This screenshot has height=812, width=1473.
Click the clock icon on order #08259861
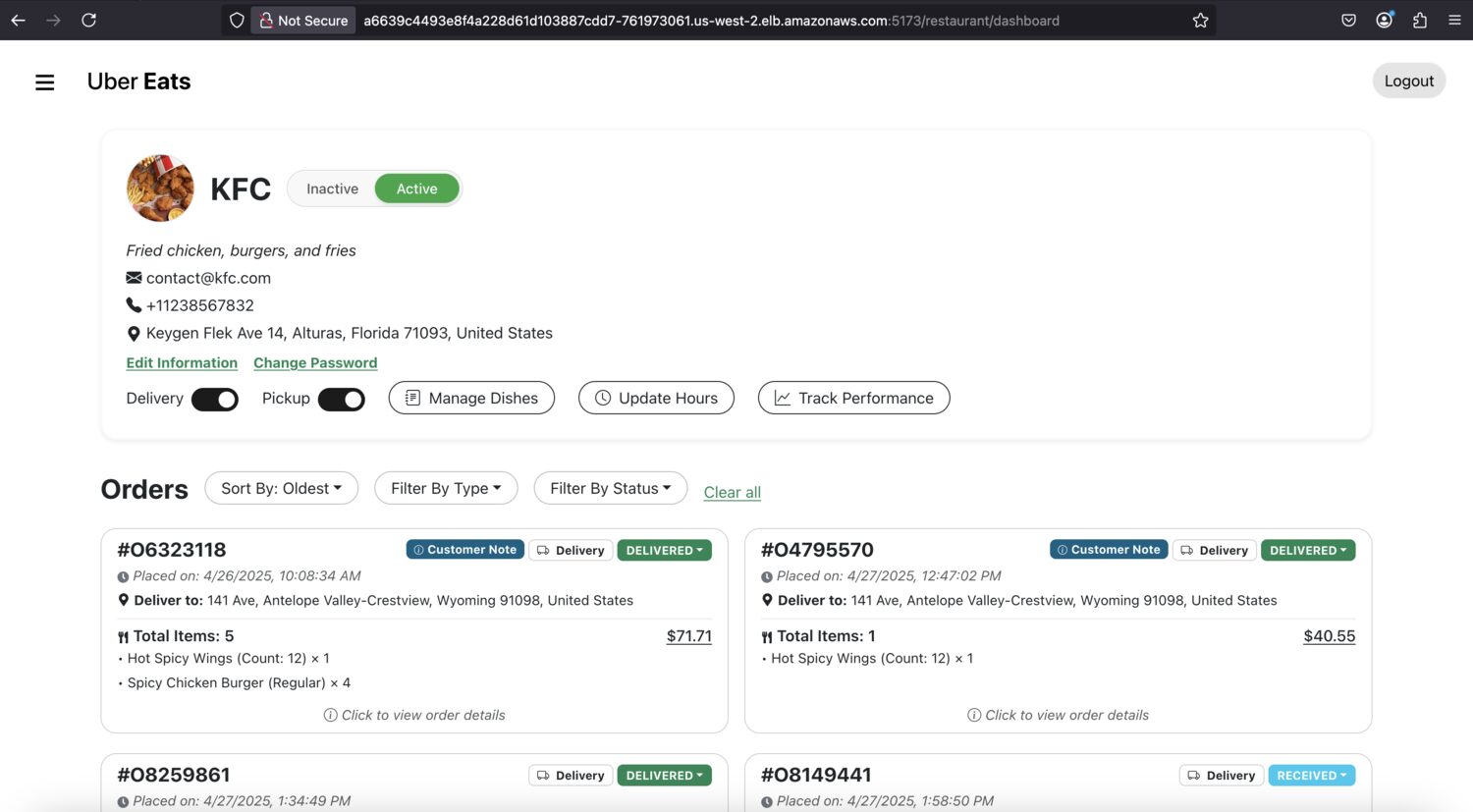(123, 802)
